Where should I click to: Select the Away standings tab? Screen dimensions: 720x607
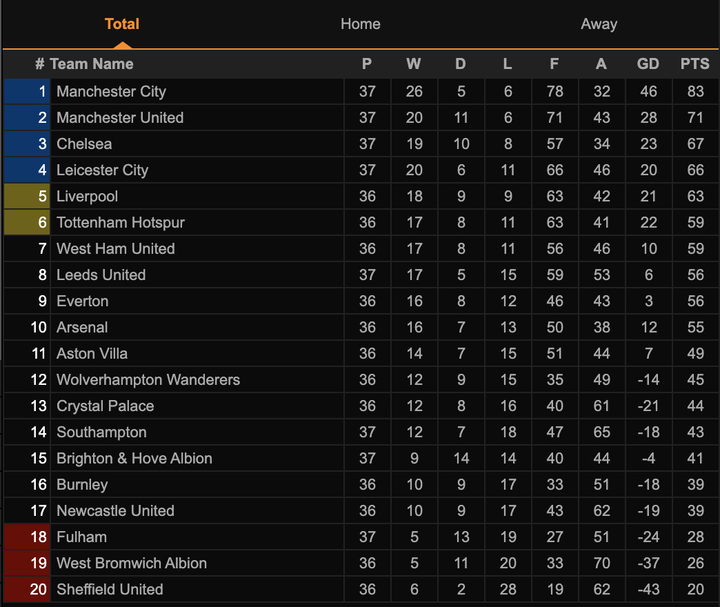599,24
